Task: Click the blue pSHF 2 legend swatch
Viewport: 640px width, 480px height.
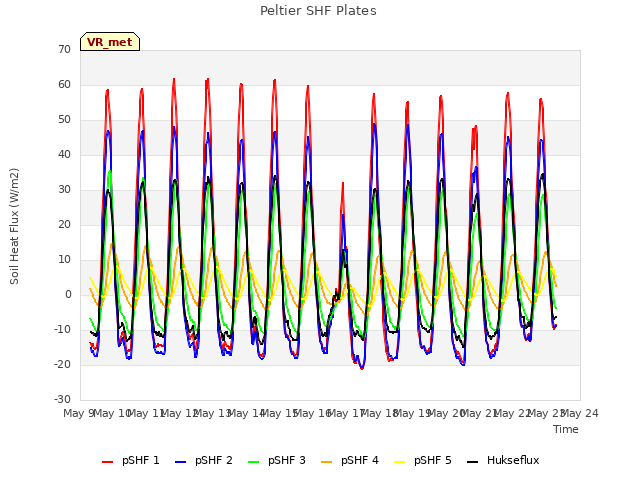Action: [x=180, y=462]
